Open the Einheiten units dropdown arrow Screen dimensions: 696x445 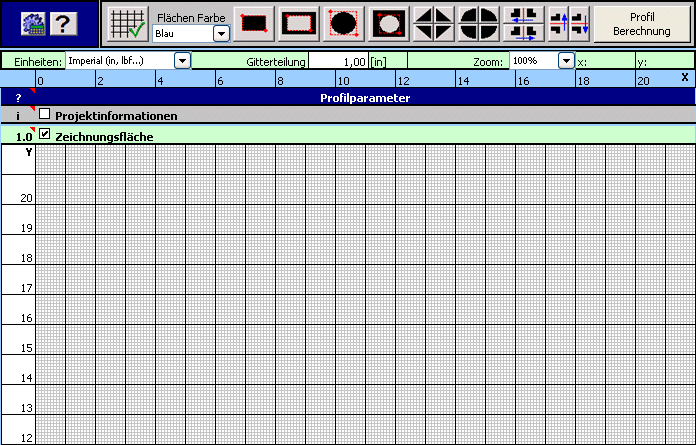coord(182,61)
